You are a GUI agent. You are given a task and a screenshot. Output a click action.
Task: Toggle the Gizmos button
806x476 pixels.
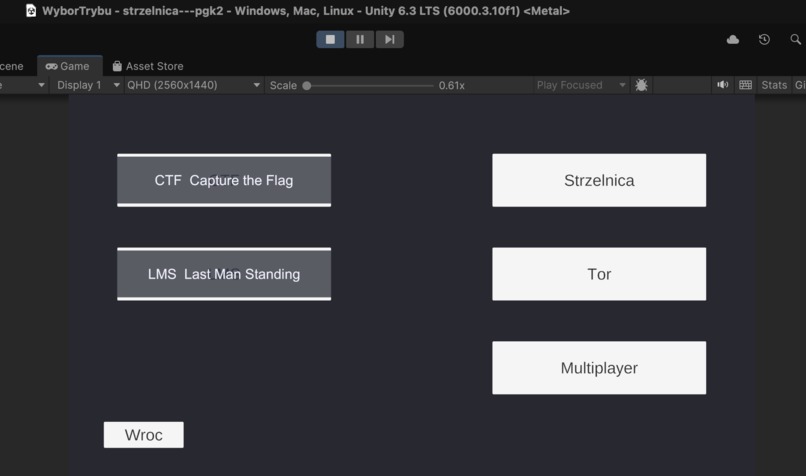(799, 85)
